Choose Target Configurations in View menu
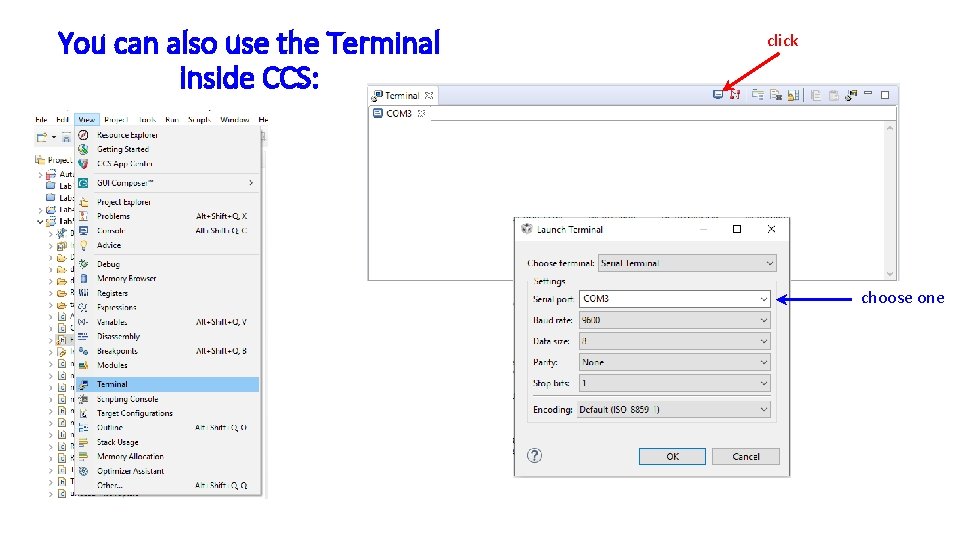 click(x=168, y=413)
